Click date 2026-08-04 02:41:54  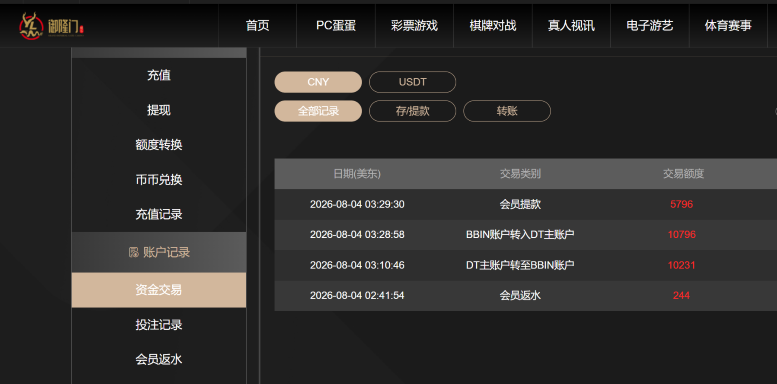[x=357, y=296]
